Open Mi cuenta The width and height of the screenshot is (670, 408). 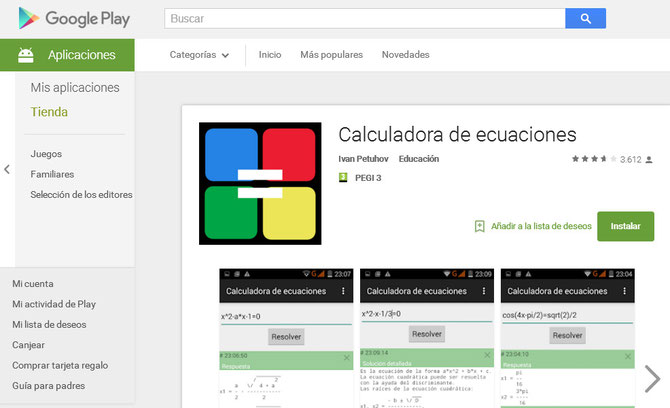pyautogui.click(x=33, y=284)
